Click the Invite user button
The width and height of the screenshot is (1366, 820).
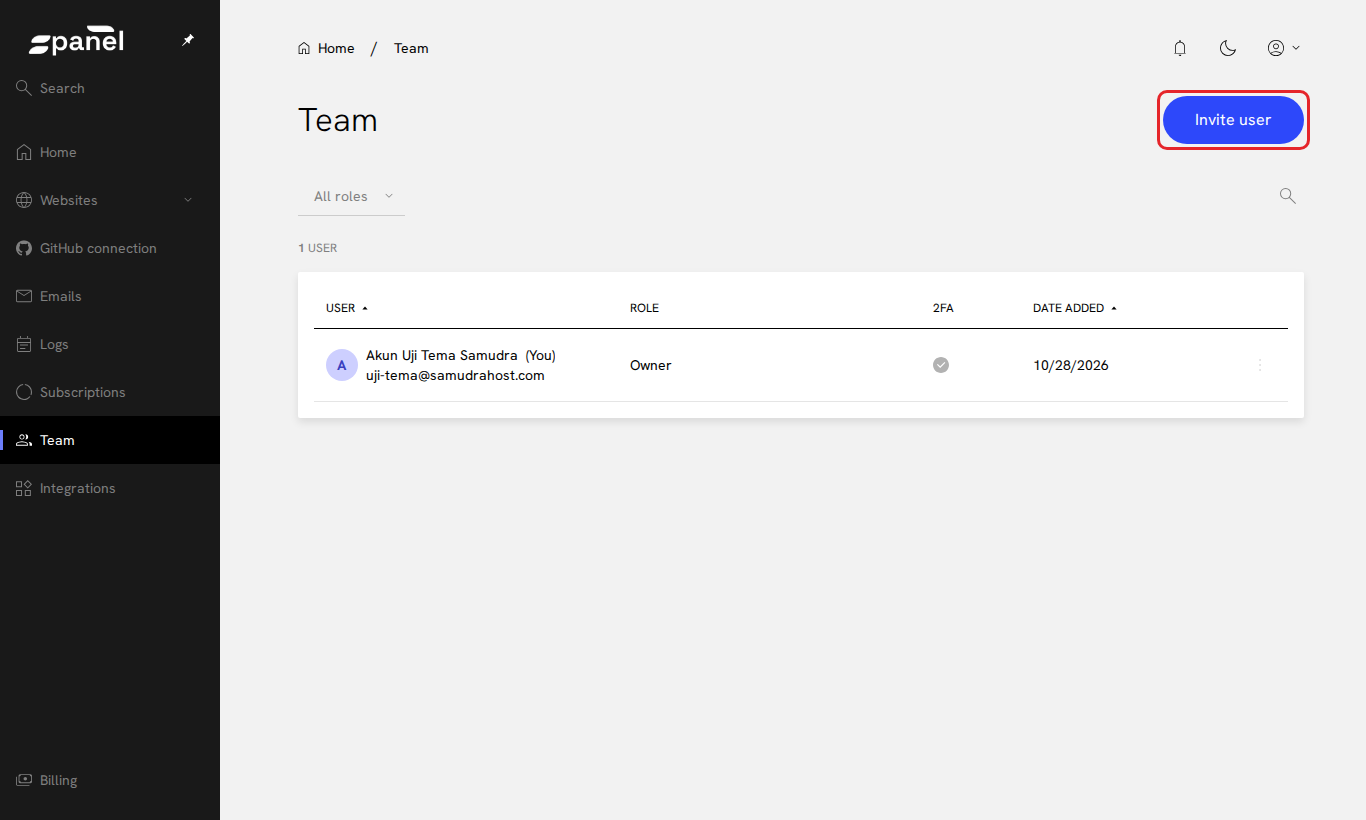pos(1233,120)
